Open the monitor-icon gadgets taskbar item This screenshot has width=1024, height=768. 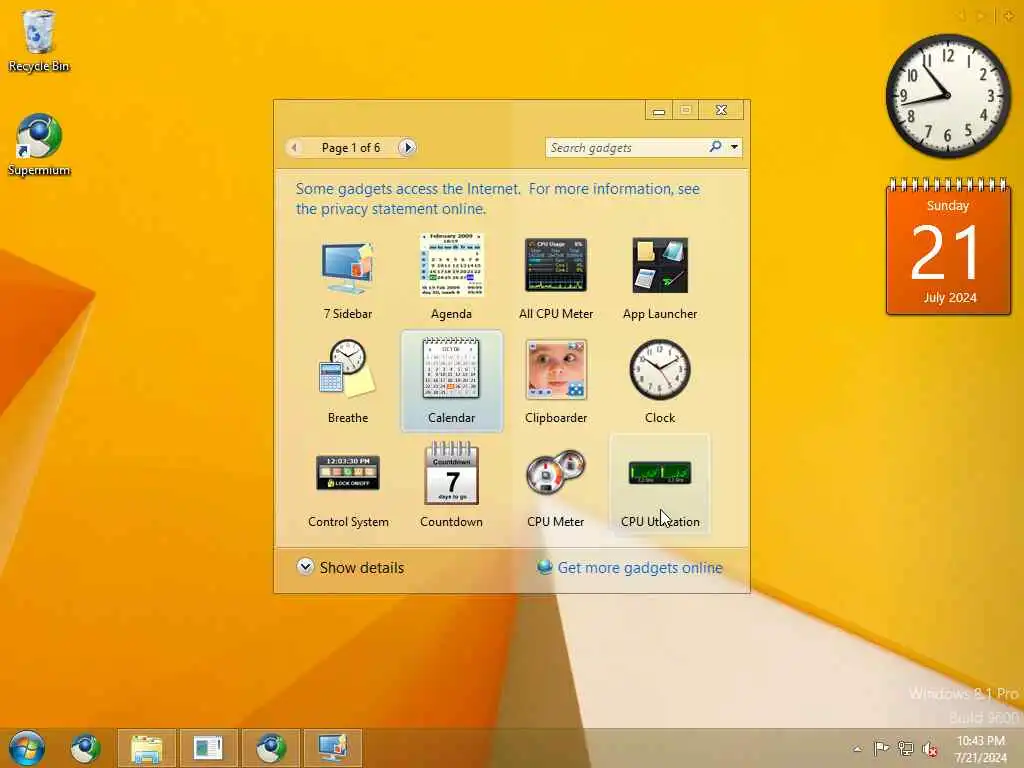coord(332,748)
